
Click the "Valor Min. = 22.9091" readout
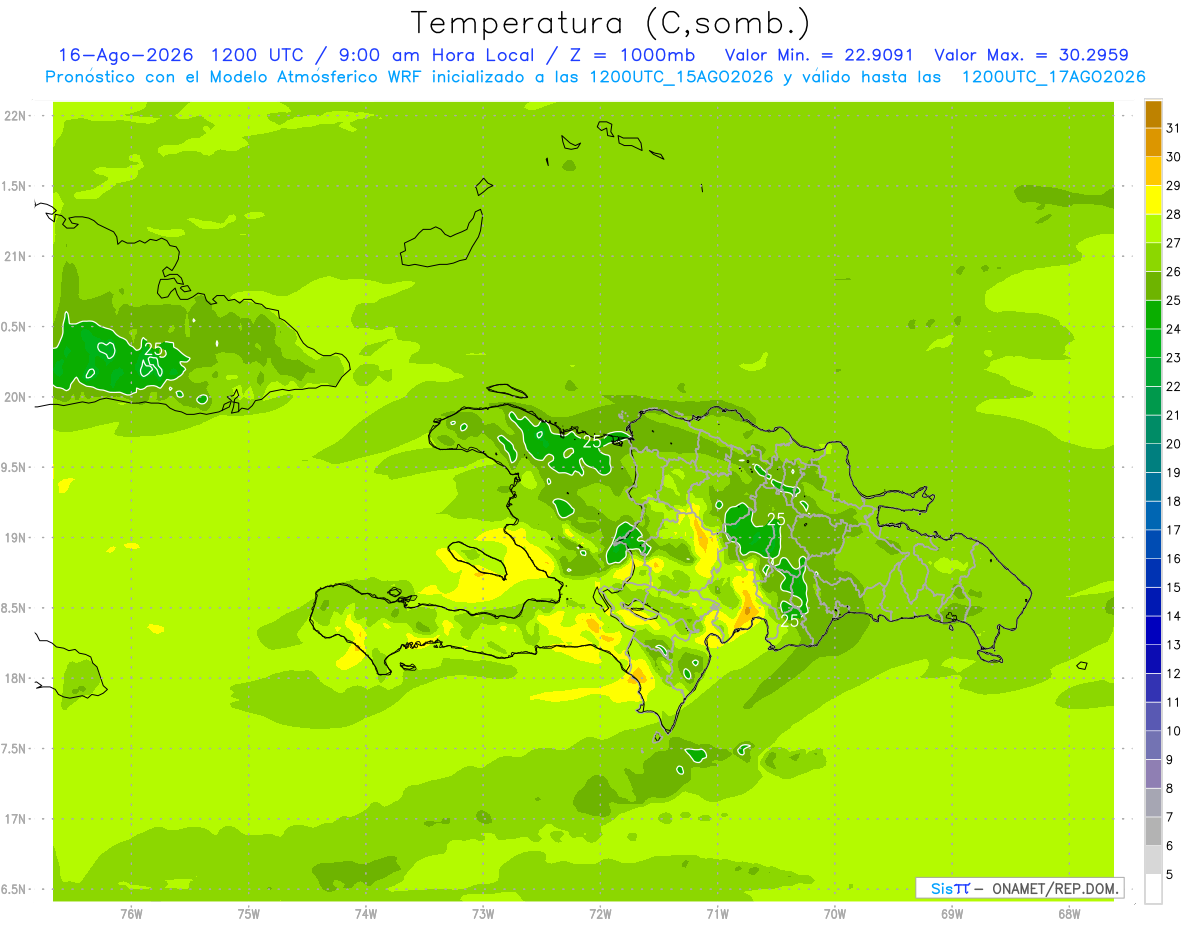pyautogui.click(x=819, y=55)
